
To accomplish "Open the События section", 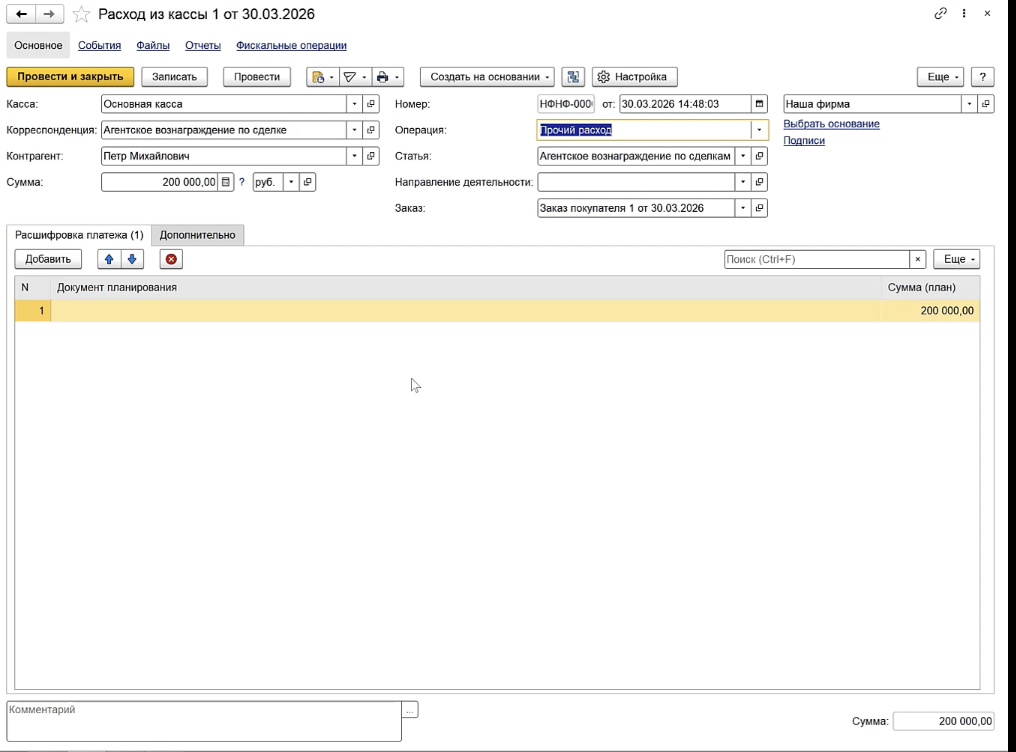I will (x=100, y=45).
